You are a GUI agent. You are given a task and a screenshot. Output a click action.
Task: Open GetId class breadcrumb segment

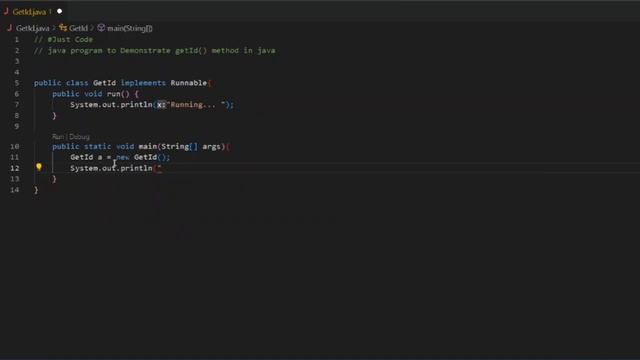pyautogui.click(x=78, y=28)
